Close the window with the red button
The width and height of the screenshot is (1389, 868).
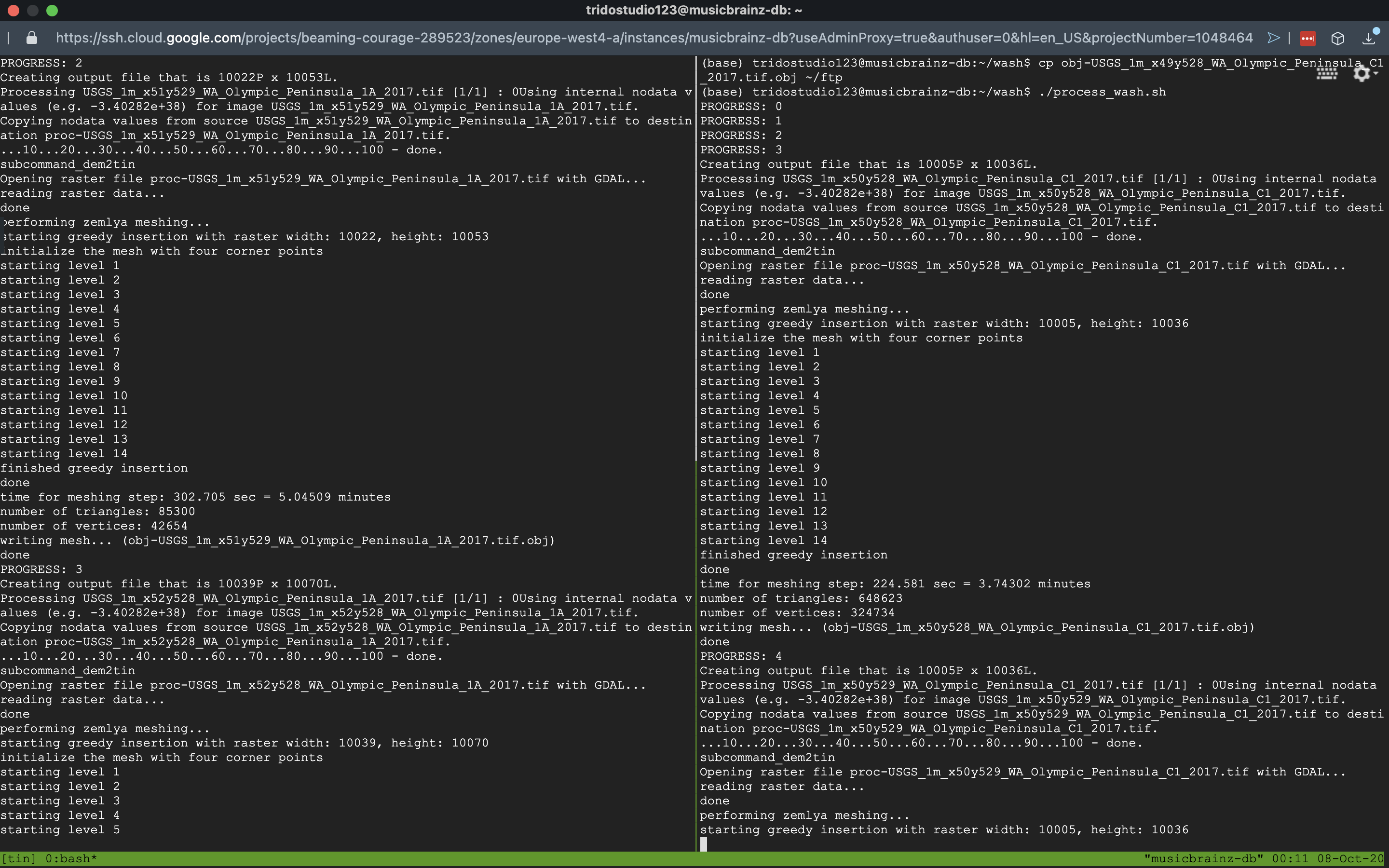click(14, 10)
